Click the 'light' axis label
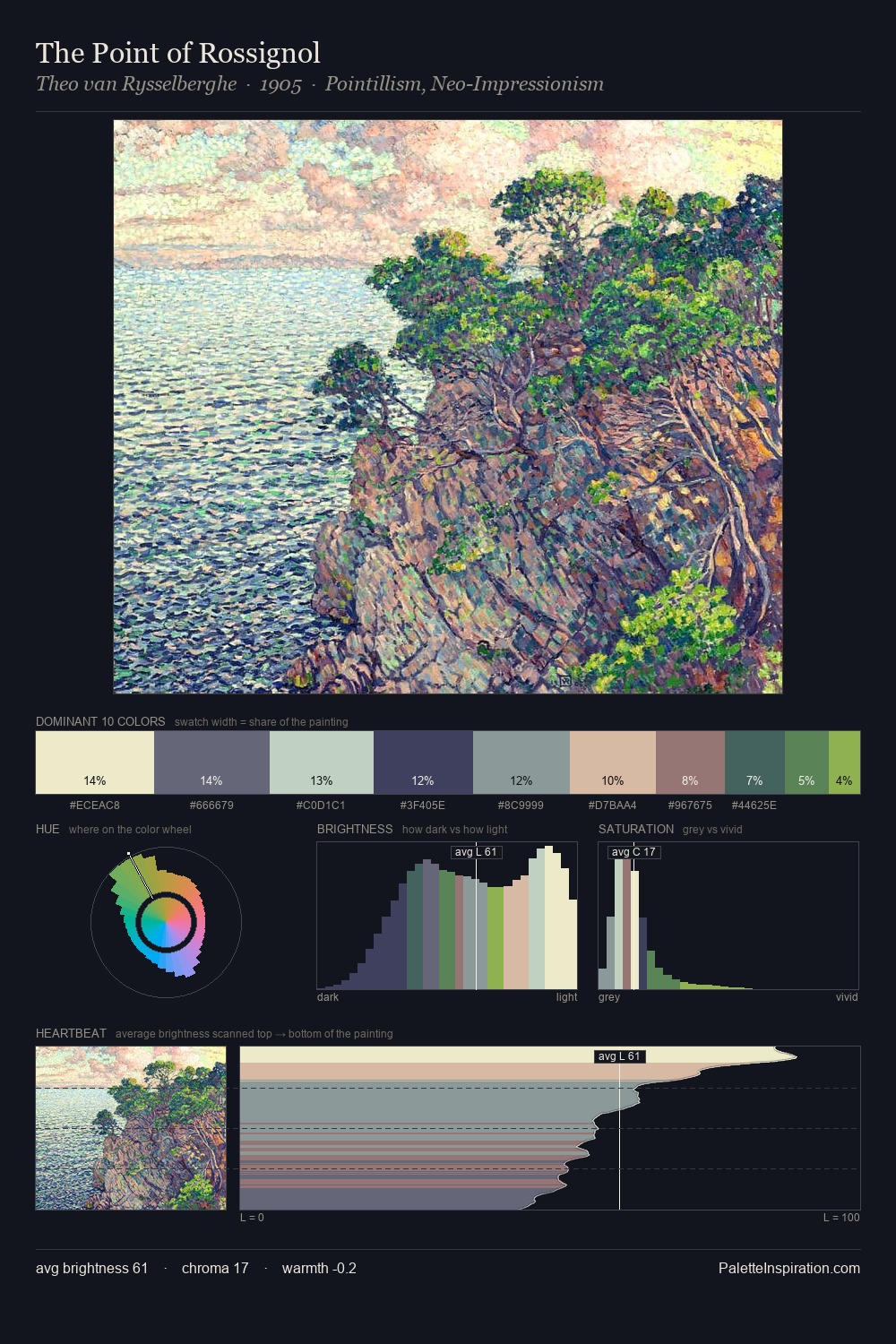Screen dimensions: 896x1344 click(x=566, y=997)
